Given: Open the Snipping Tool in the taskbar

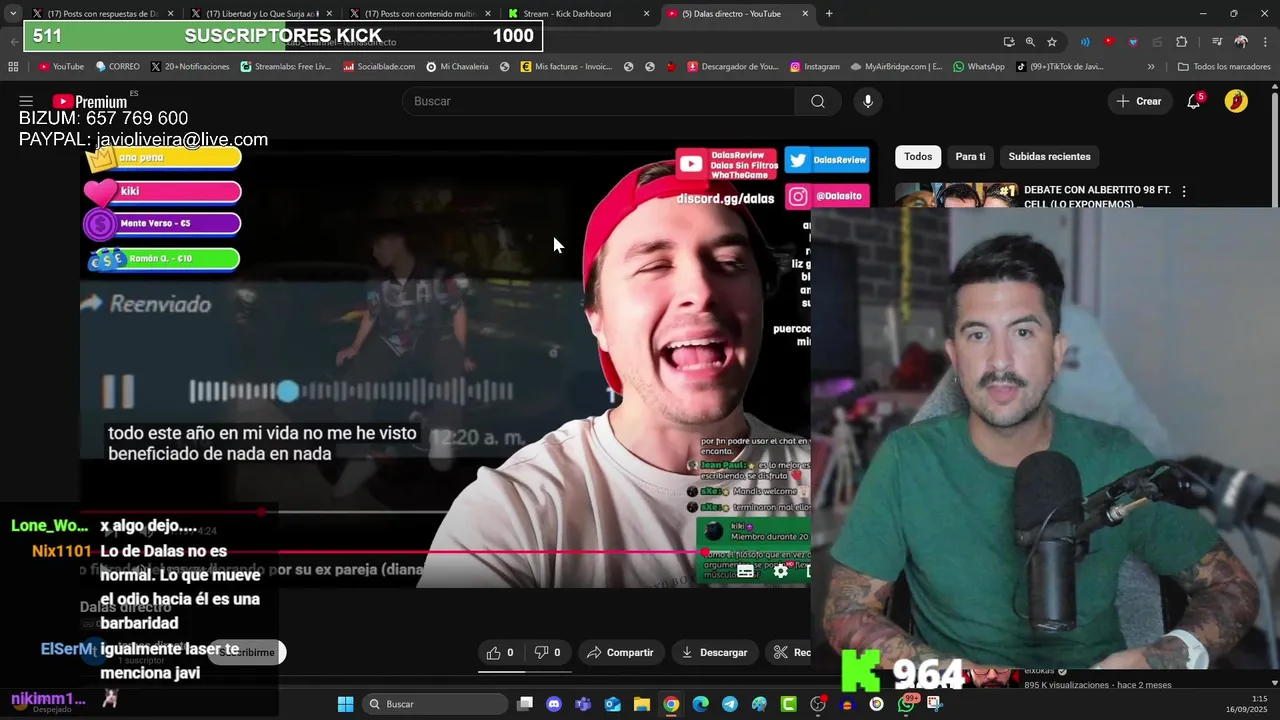Looking at the screenshot, I should pyautogui.click(x=935, y=704).
